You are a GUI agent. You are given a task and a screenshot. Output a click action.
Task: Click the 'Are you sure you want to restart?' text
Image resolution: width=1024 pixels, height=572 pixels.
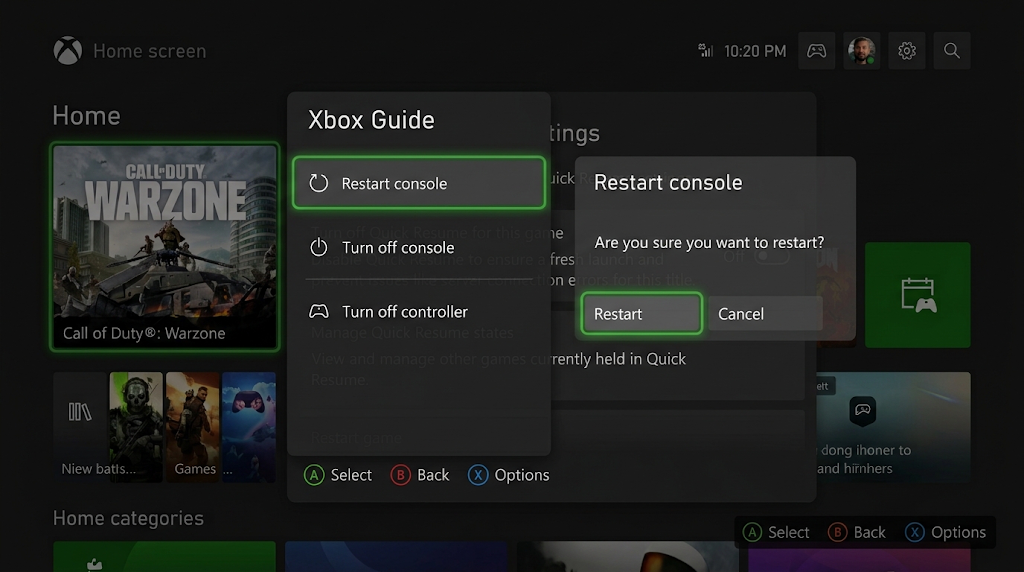709,242
